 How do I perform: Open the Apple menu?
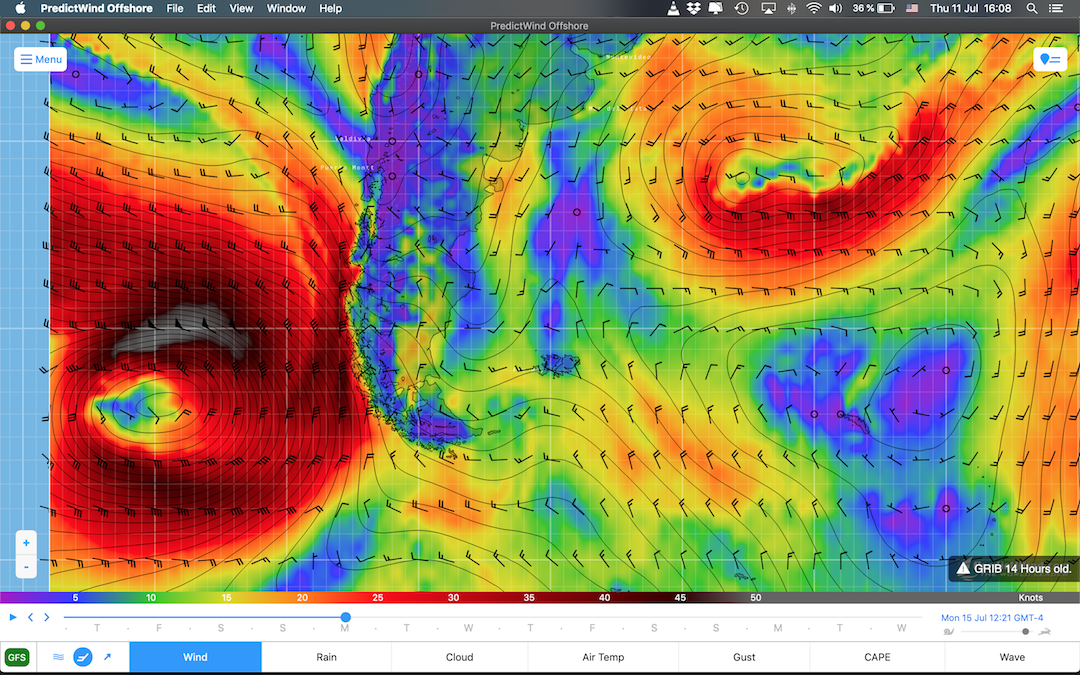point(21,8)
